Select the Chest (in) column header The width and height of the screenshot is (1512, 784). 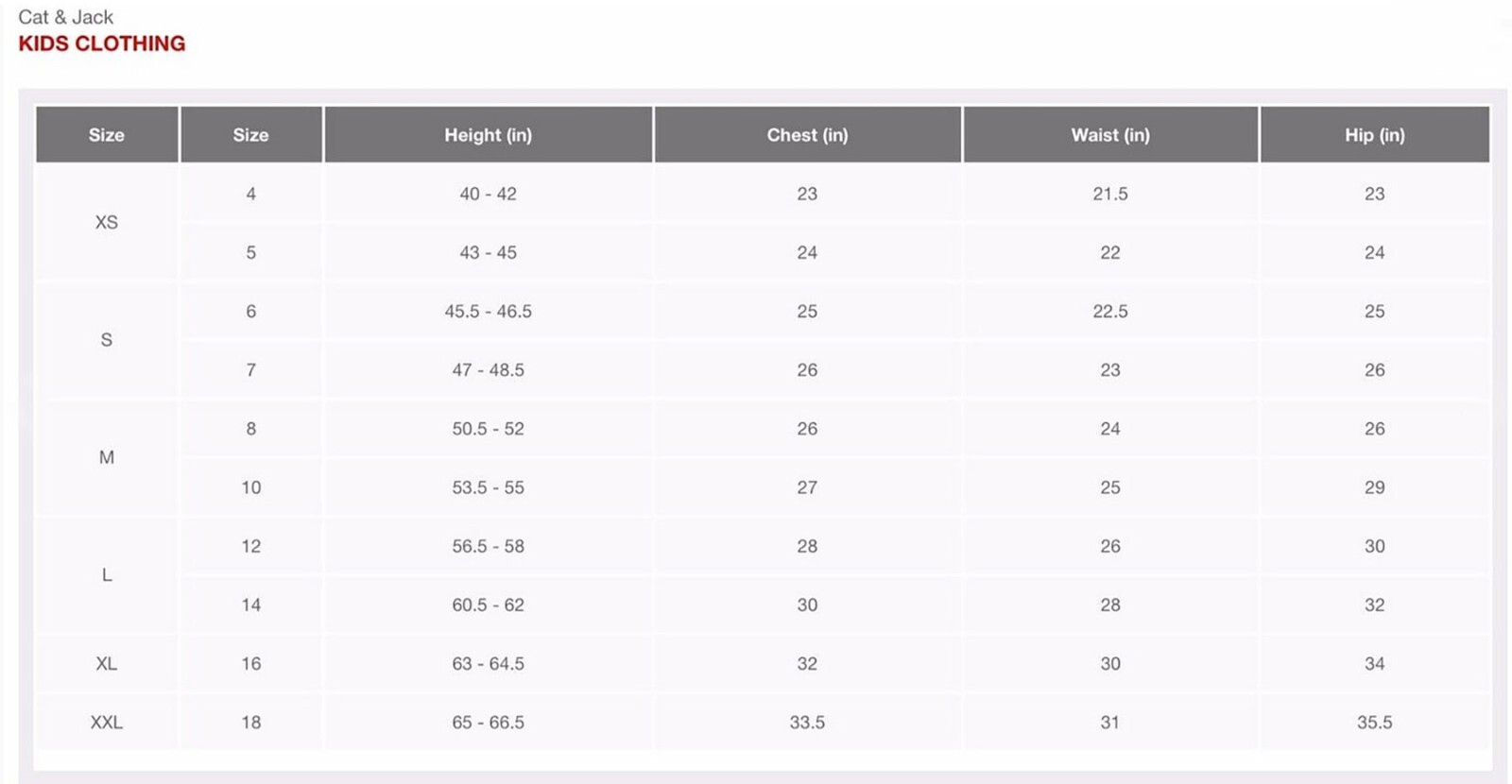(x=807, y=135)
